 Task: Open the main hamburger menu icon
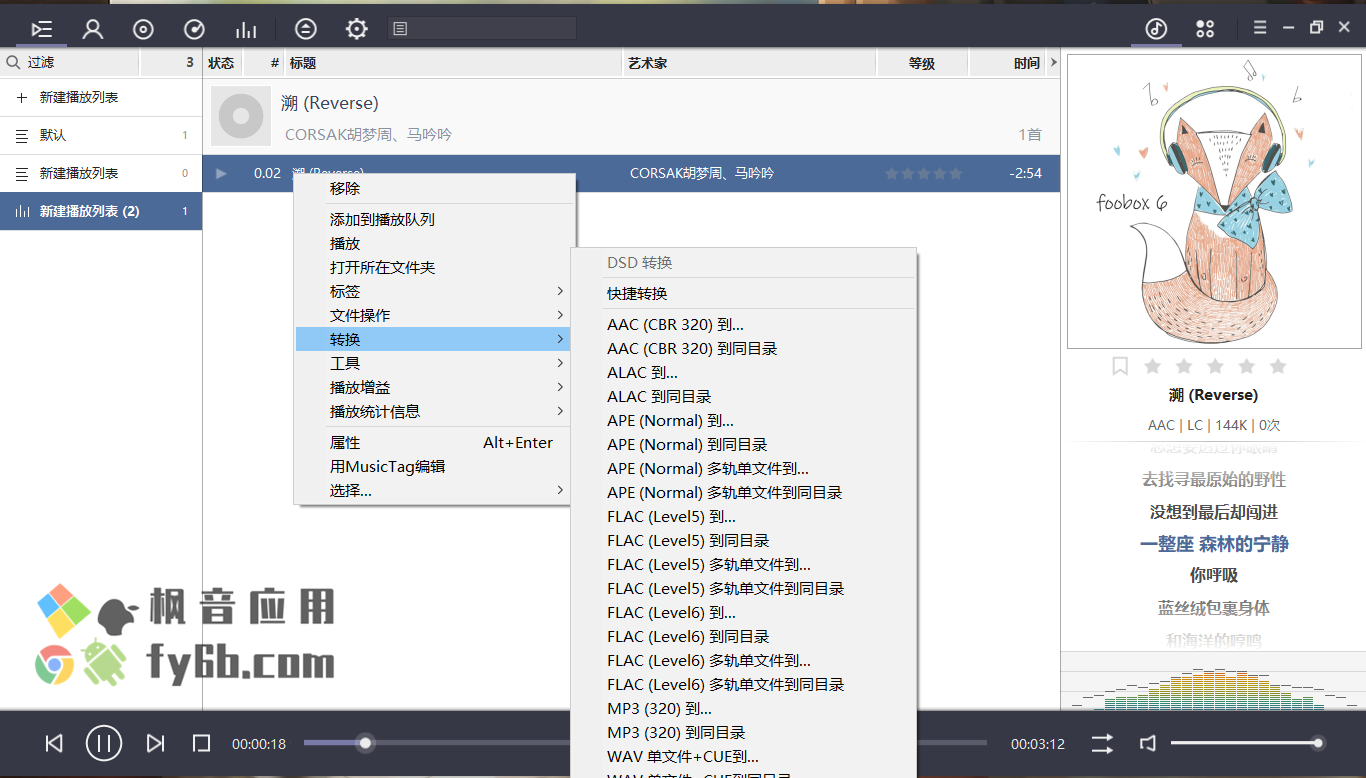pyautogui.click(x=1260, y=28)
